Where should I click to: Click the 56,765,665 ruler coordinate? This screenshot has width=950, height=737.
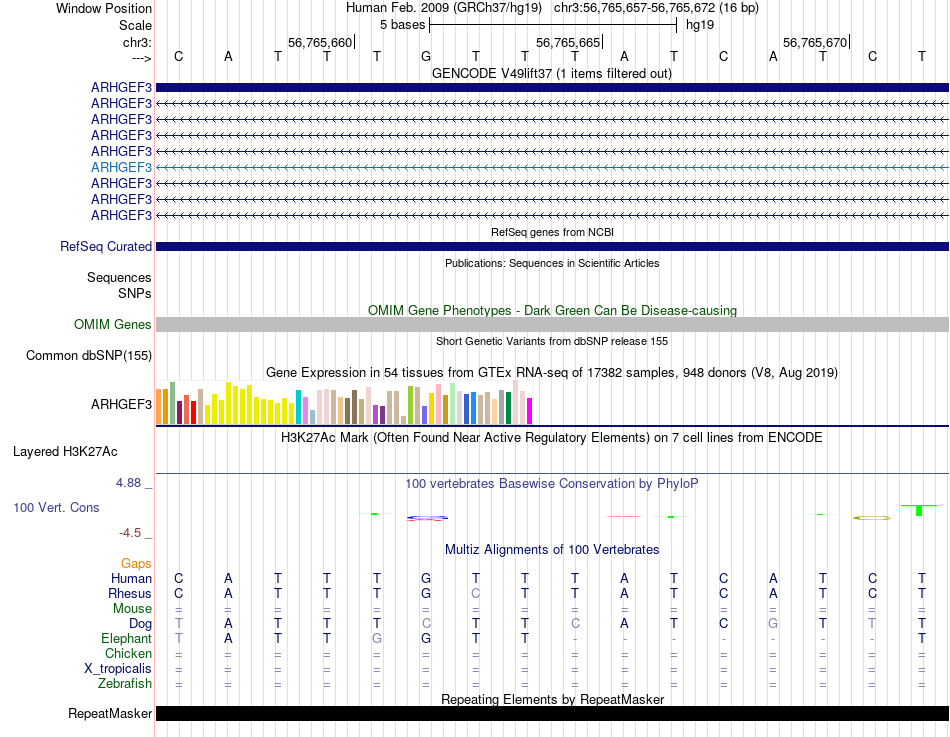point(568,42)
